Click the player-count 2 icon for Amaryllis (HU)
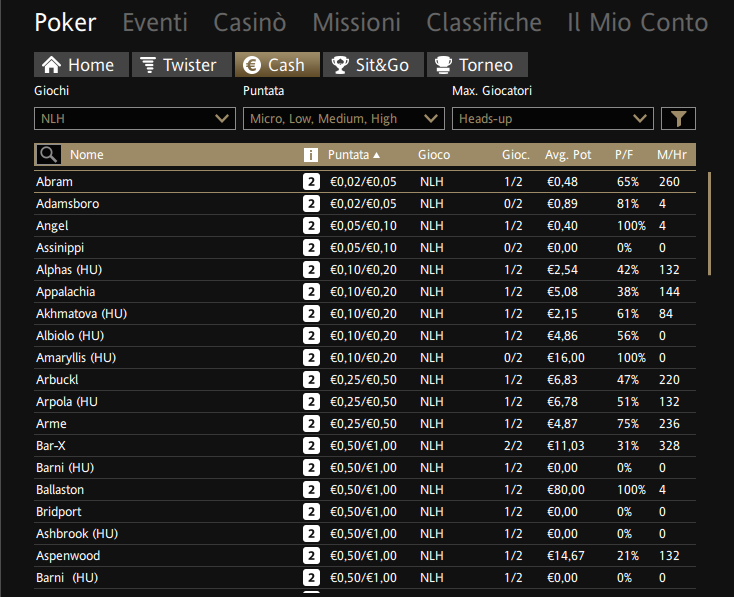The height and width of the screenshot is (597, 734). click(x=311, y=358)
